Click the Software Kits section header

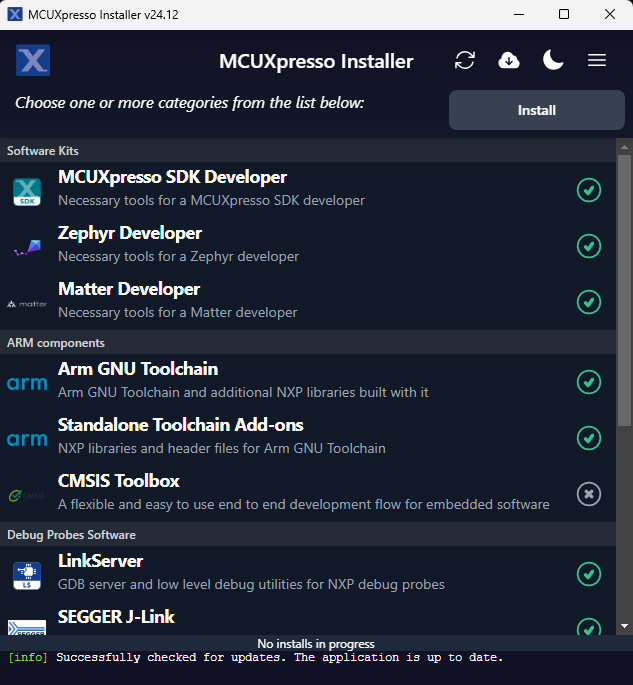(308, 151)
